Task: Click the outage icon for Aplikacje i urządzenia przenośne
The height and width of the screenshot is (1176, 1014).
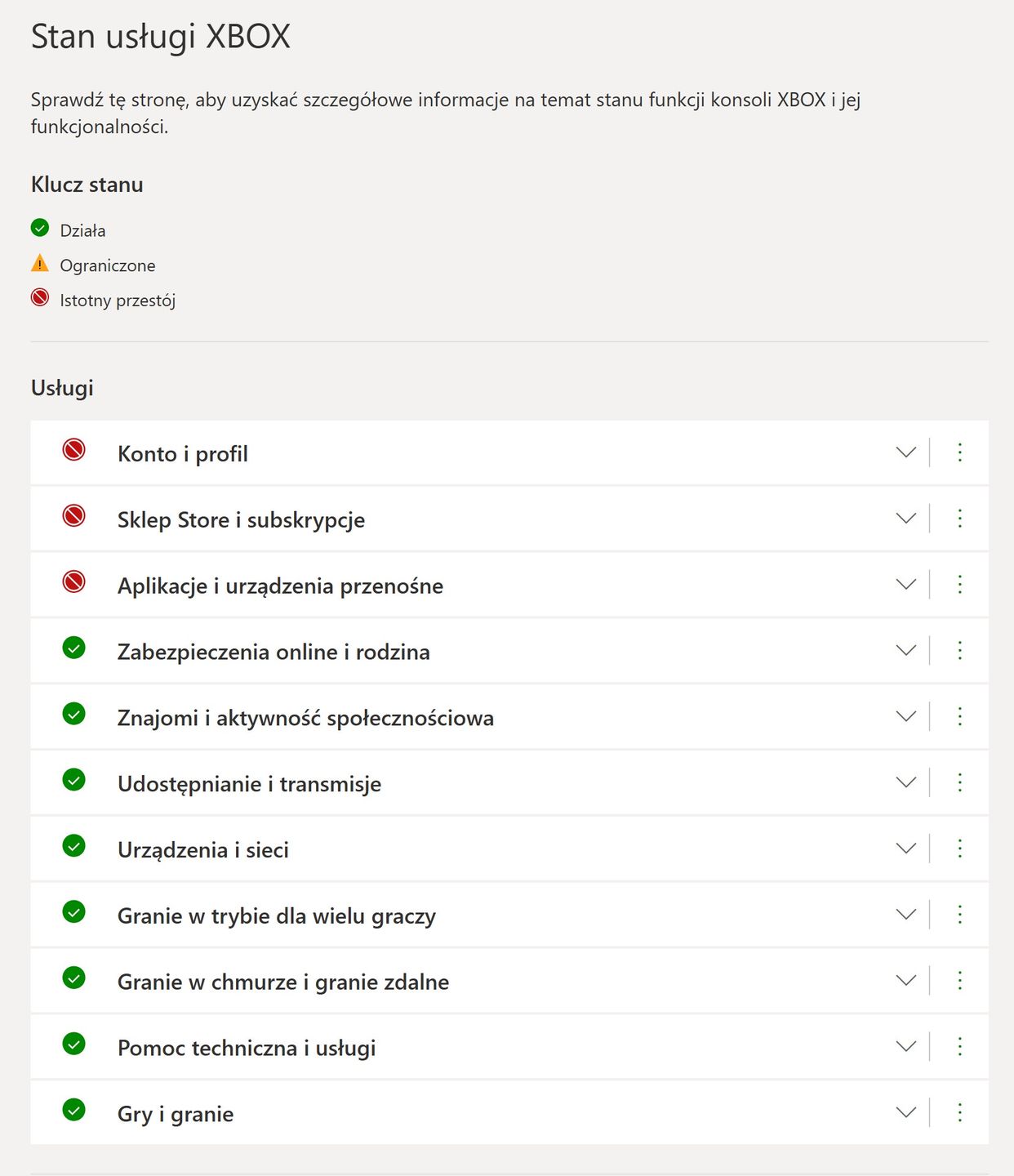Action: click(x=74, y=582)
